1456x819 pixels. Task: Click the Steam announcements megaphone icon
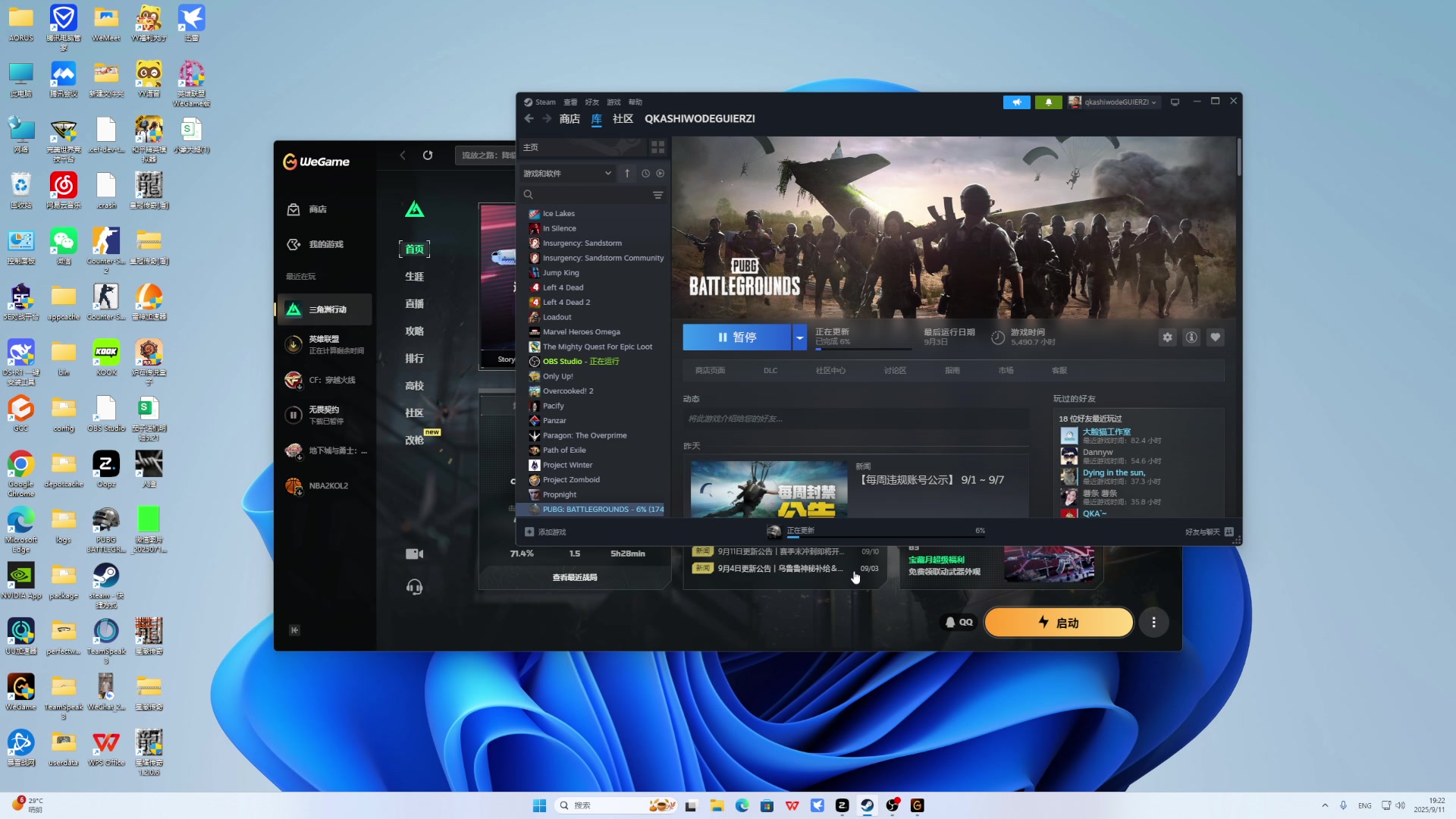[1016, 102]
